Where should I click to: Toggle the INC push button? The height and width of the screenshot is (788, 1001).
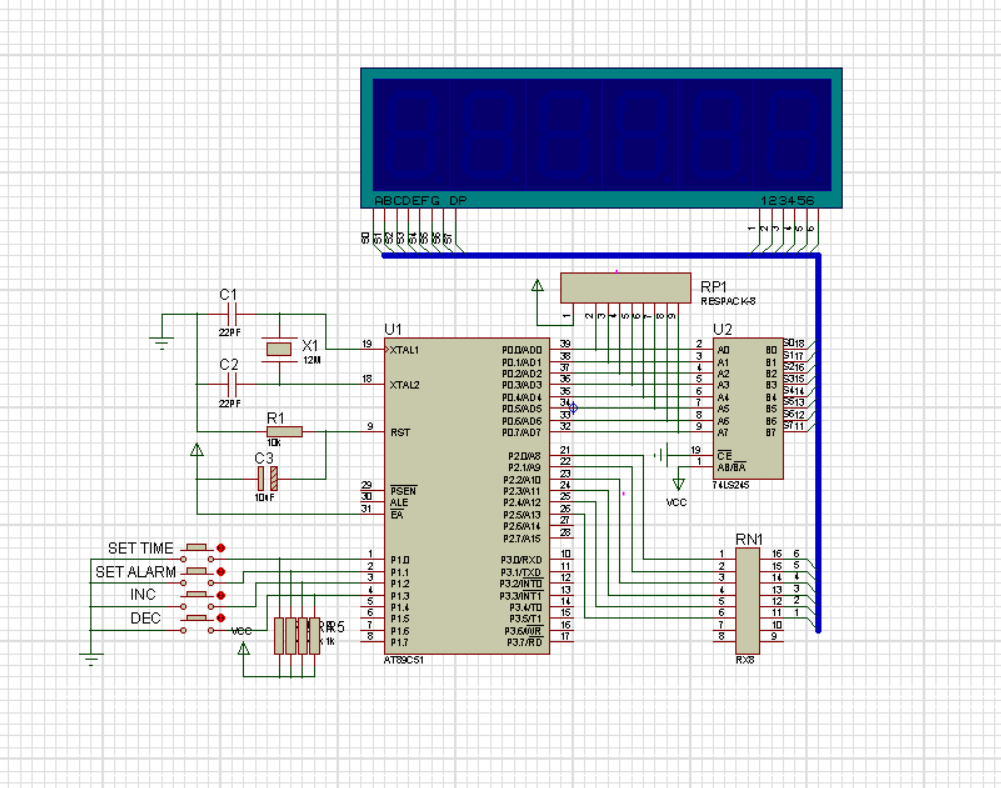[197, 595]
